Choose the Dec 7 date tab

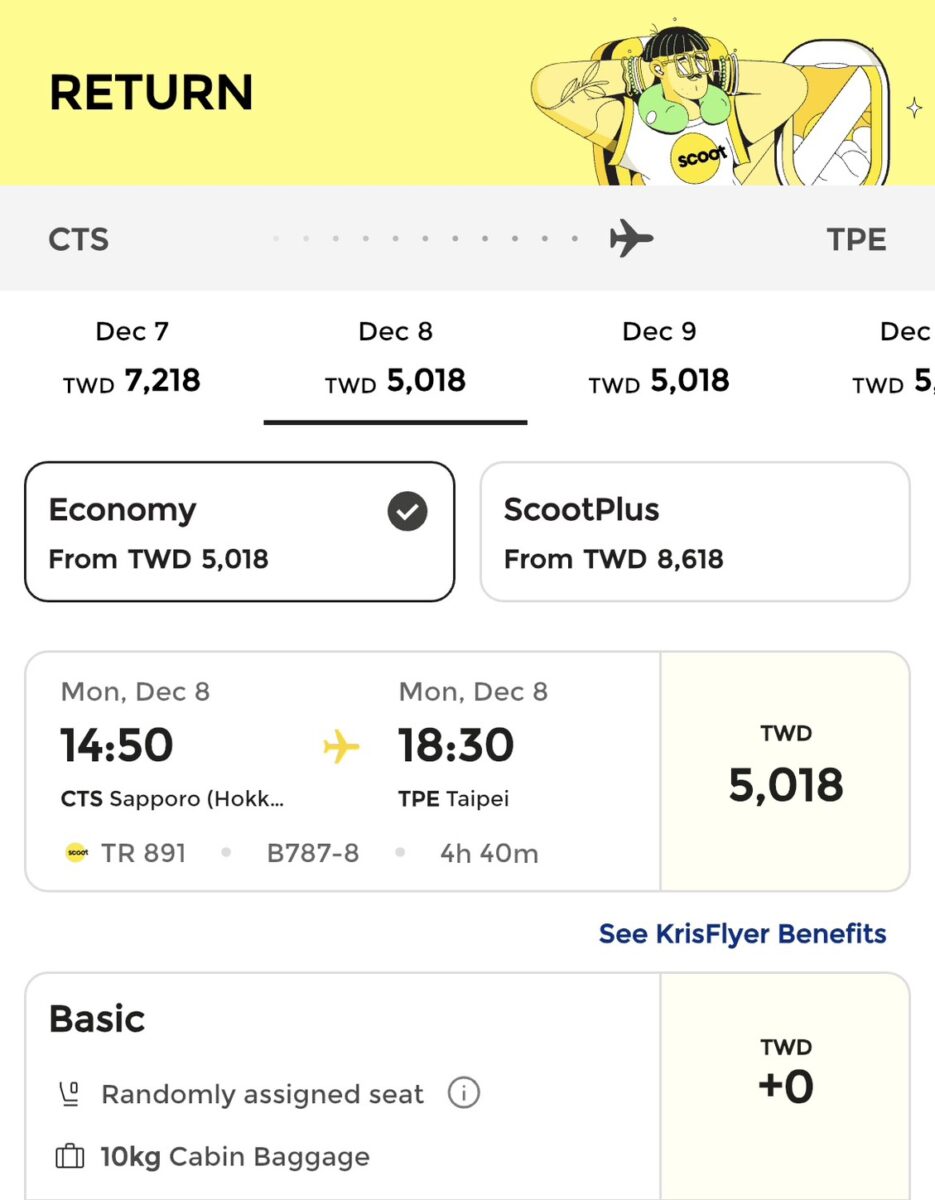coord(132,358)
